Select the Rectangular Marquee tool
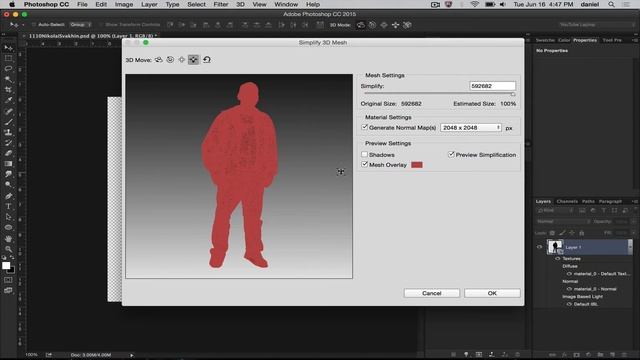This screenshot has height=360, width=640. [x=8, y=58]
